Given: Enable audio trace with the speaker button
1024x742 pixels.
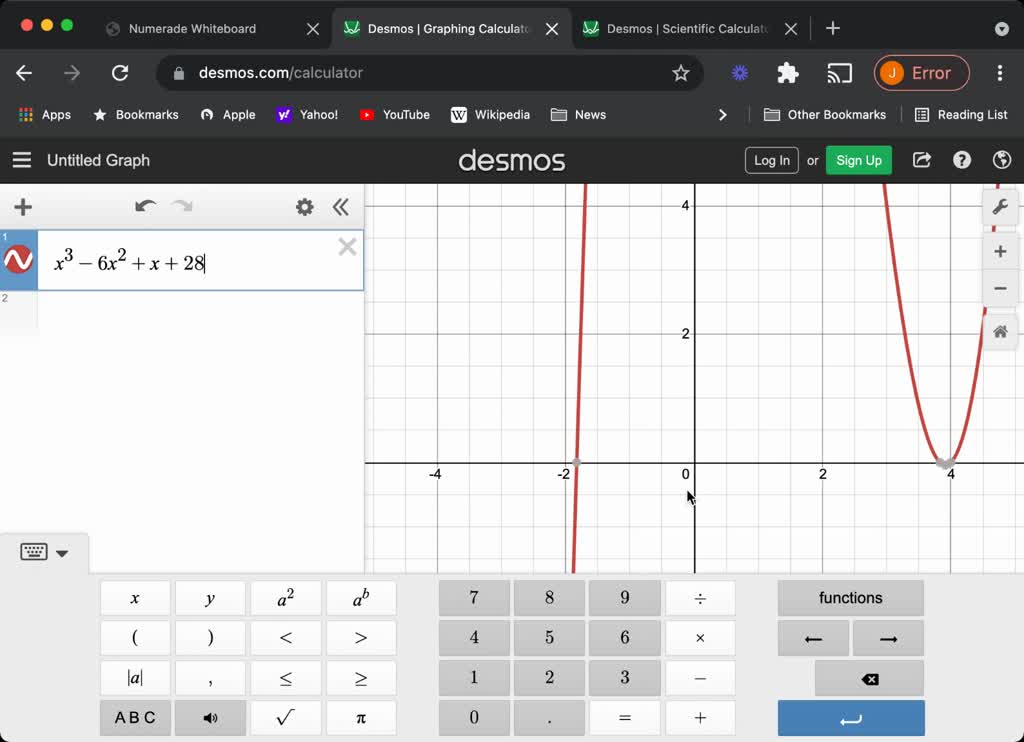Looking at the screenshot, I should (x=210, y=717).
